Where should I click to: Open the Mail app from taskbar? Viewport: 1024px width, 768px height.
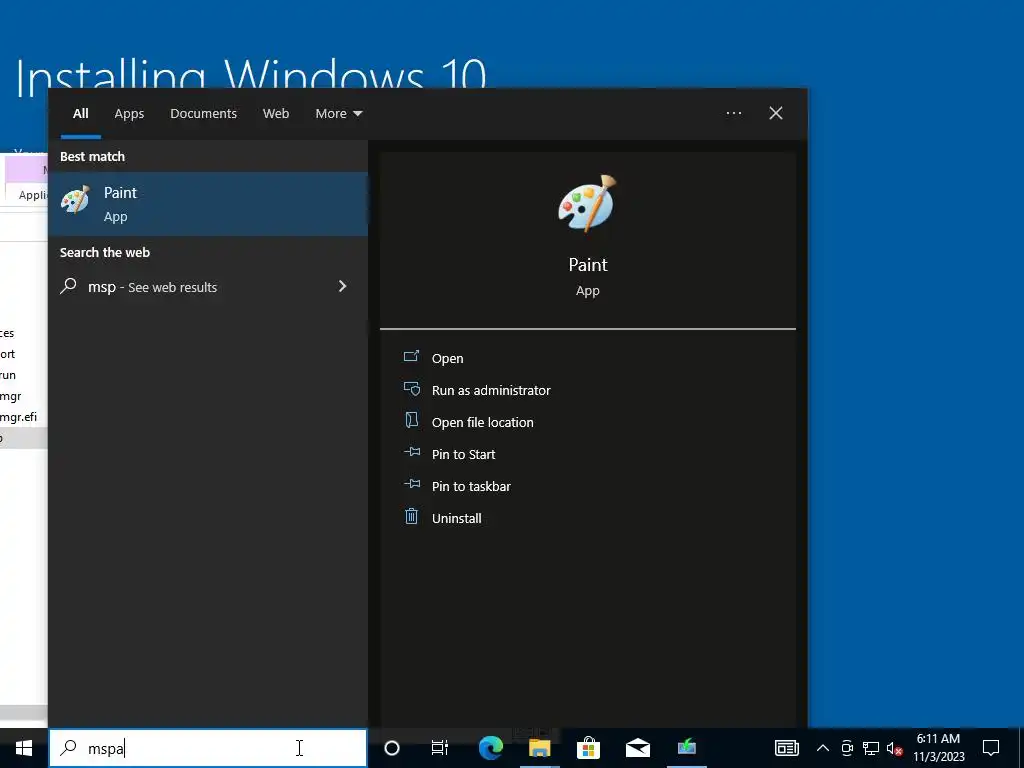pos(637,748)
